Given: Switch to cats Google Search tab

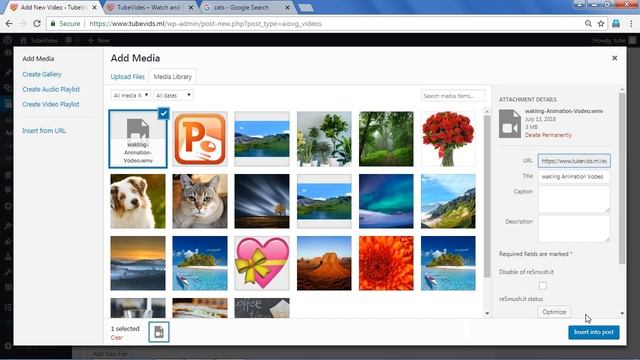Looking at the screenshot, I should pos(242,7).
